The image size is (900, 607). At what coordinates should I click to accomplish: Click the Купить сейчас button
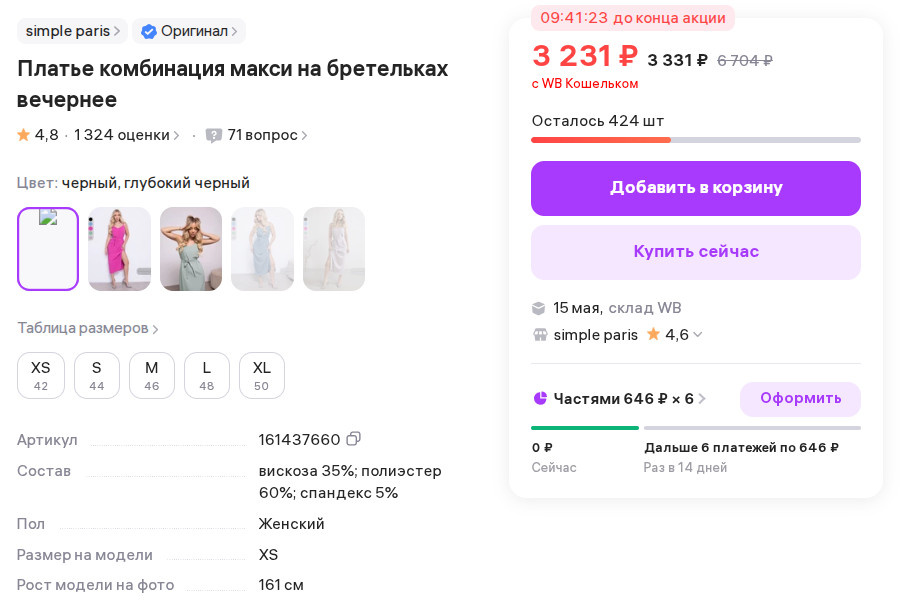coord(695,252)
